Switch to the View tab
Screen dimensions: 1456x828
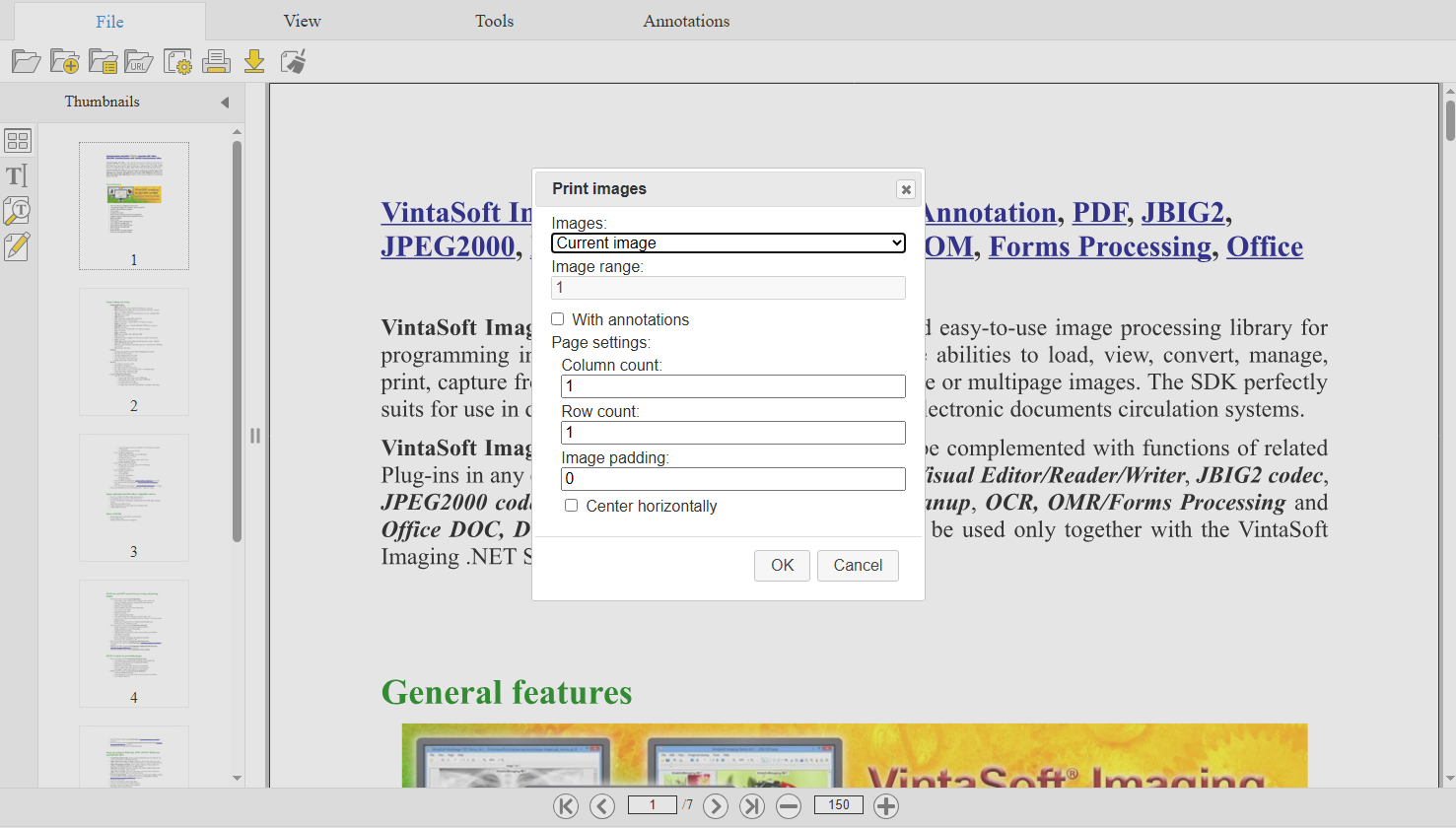302,21
